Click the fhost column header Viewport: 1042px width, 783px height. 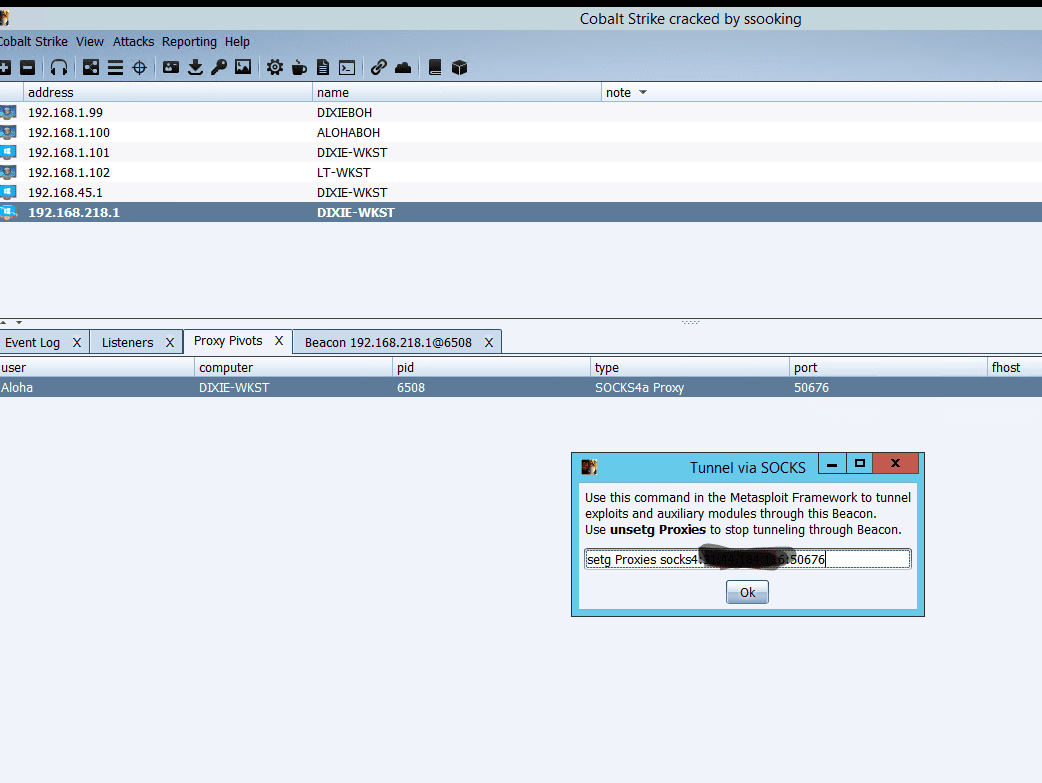coord(1015,368)
